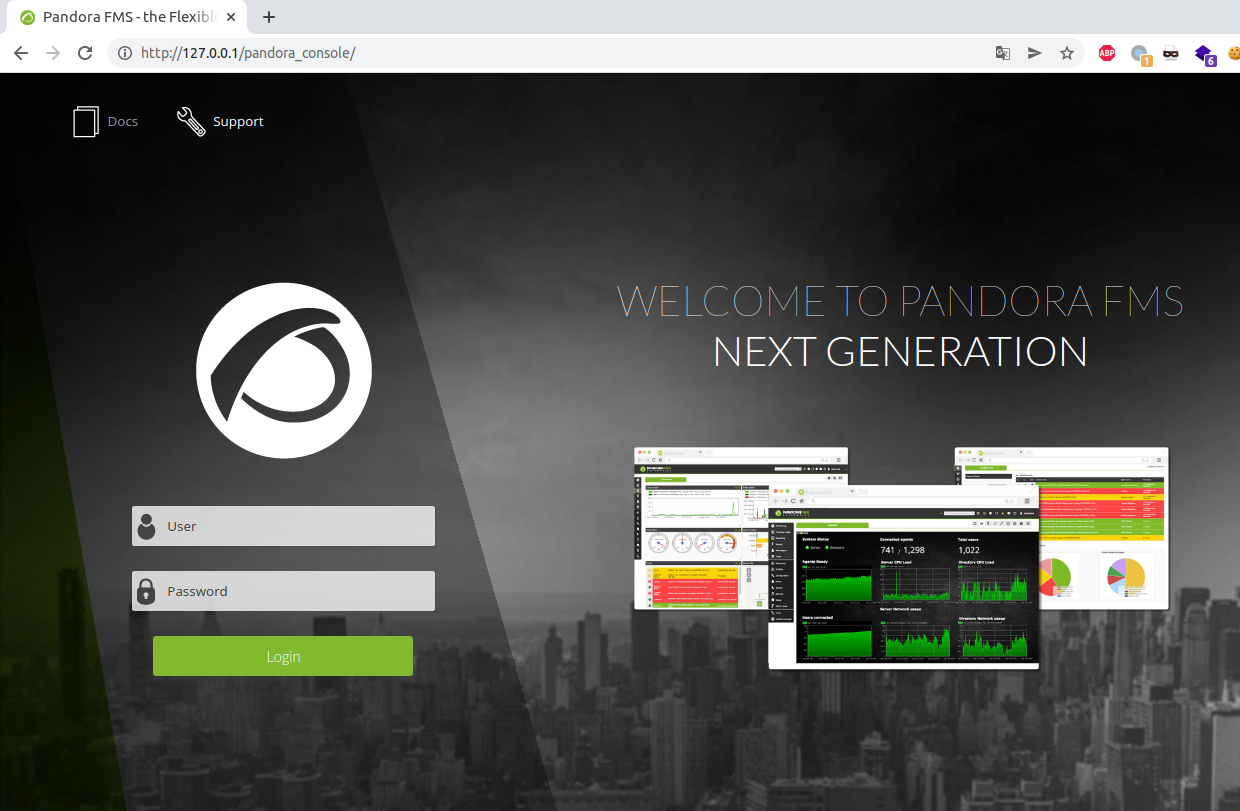This screenshot has height=811, width=1240.
Task: Click the dark center dashboard screenshot
Action: tap(903, 577)
